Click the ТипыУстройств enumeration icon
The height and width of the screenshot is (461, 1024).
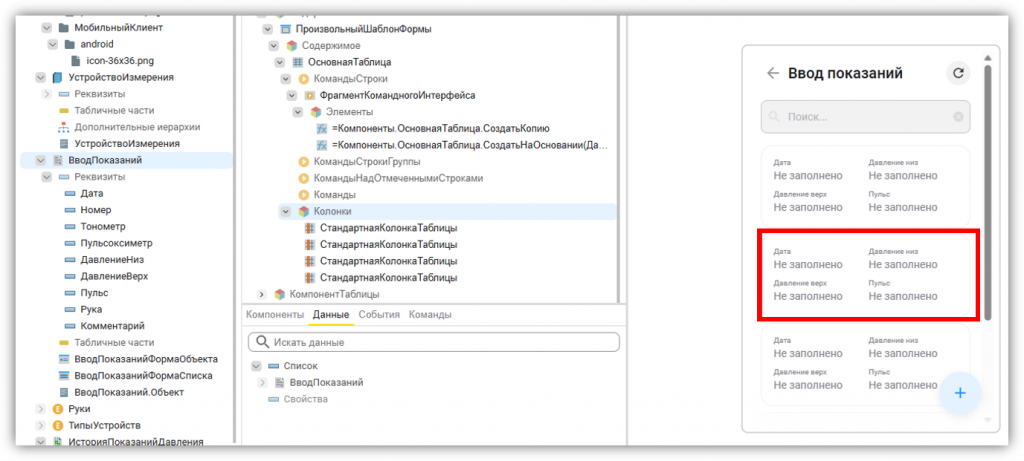point(57,426)
